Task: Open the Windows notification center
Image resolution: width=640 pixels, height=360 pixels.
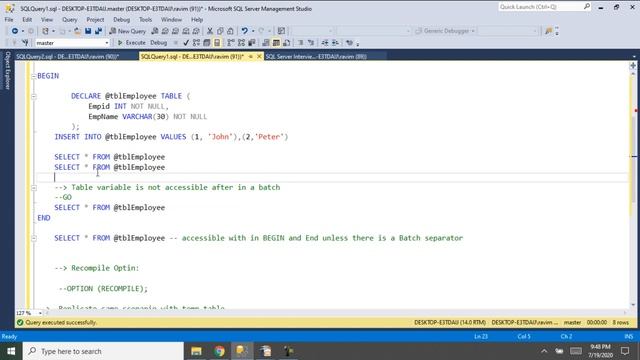Action: (625, 351)
